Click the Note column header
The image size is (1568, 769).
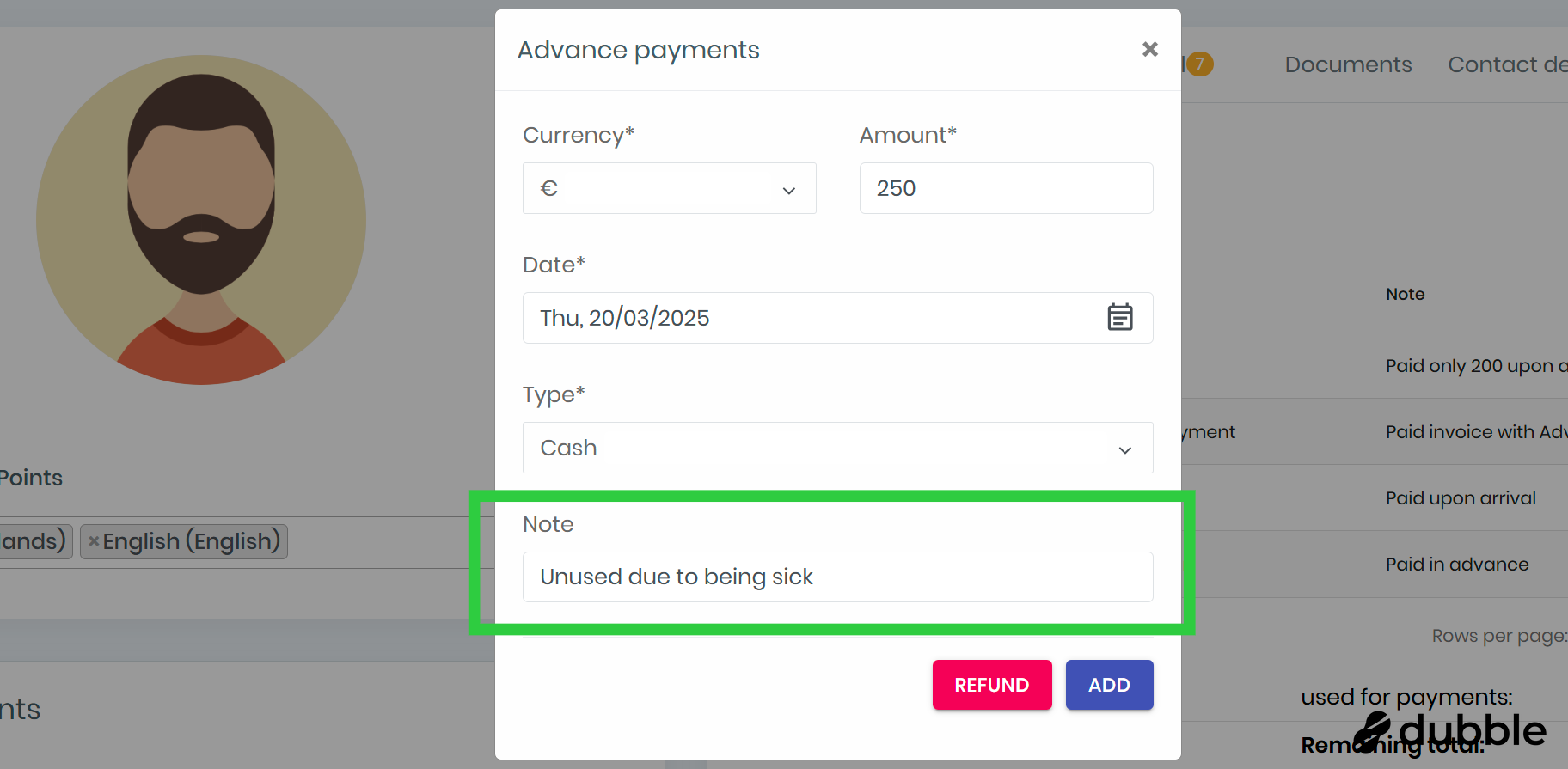coord(1405,294)
